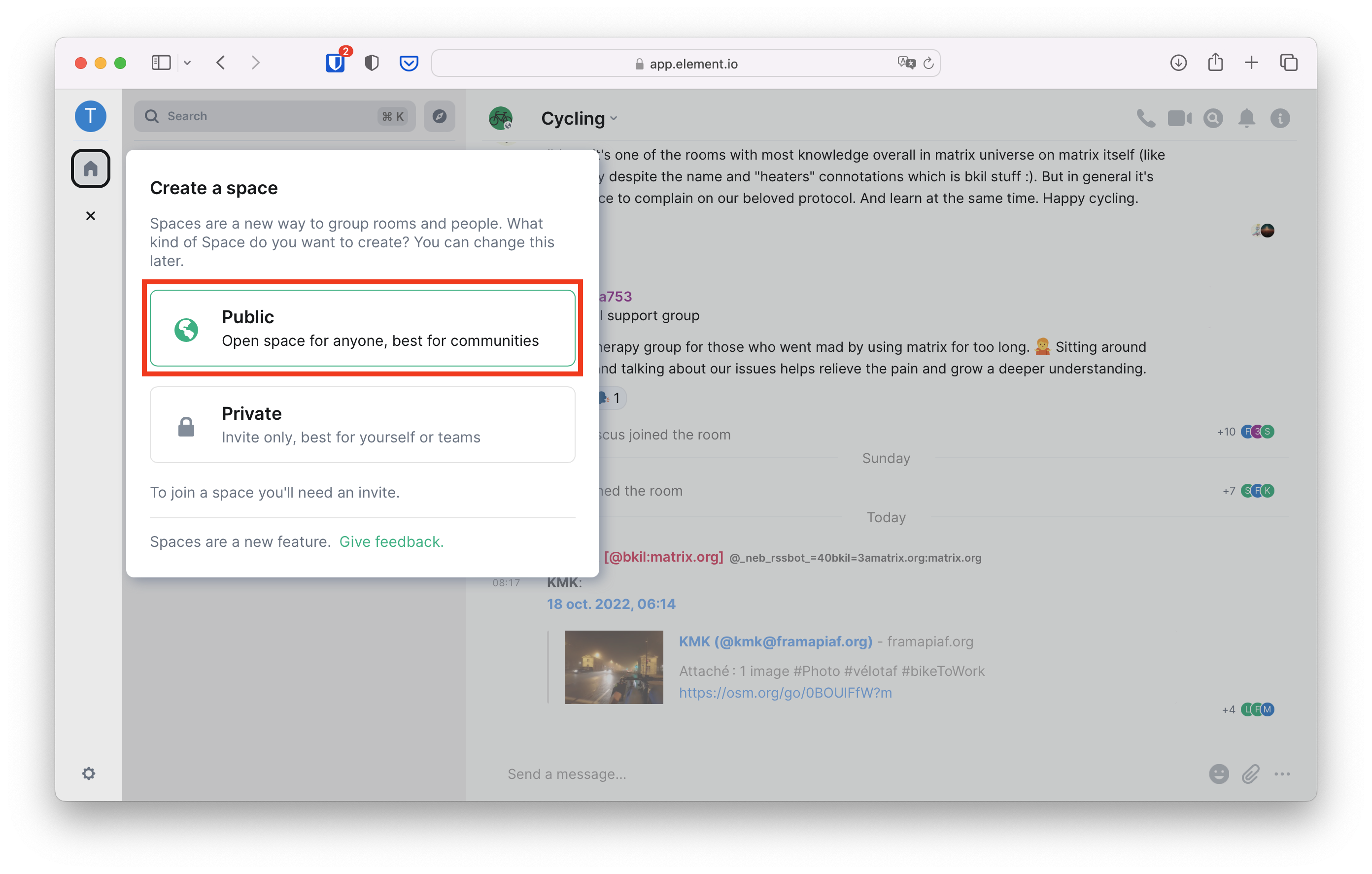1372x874 pixels.
Task: Go to the Home space
Action: 91,168
